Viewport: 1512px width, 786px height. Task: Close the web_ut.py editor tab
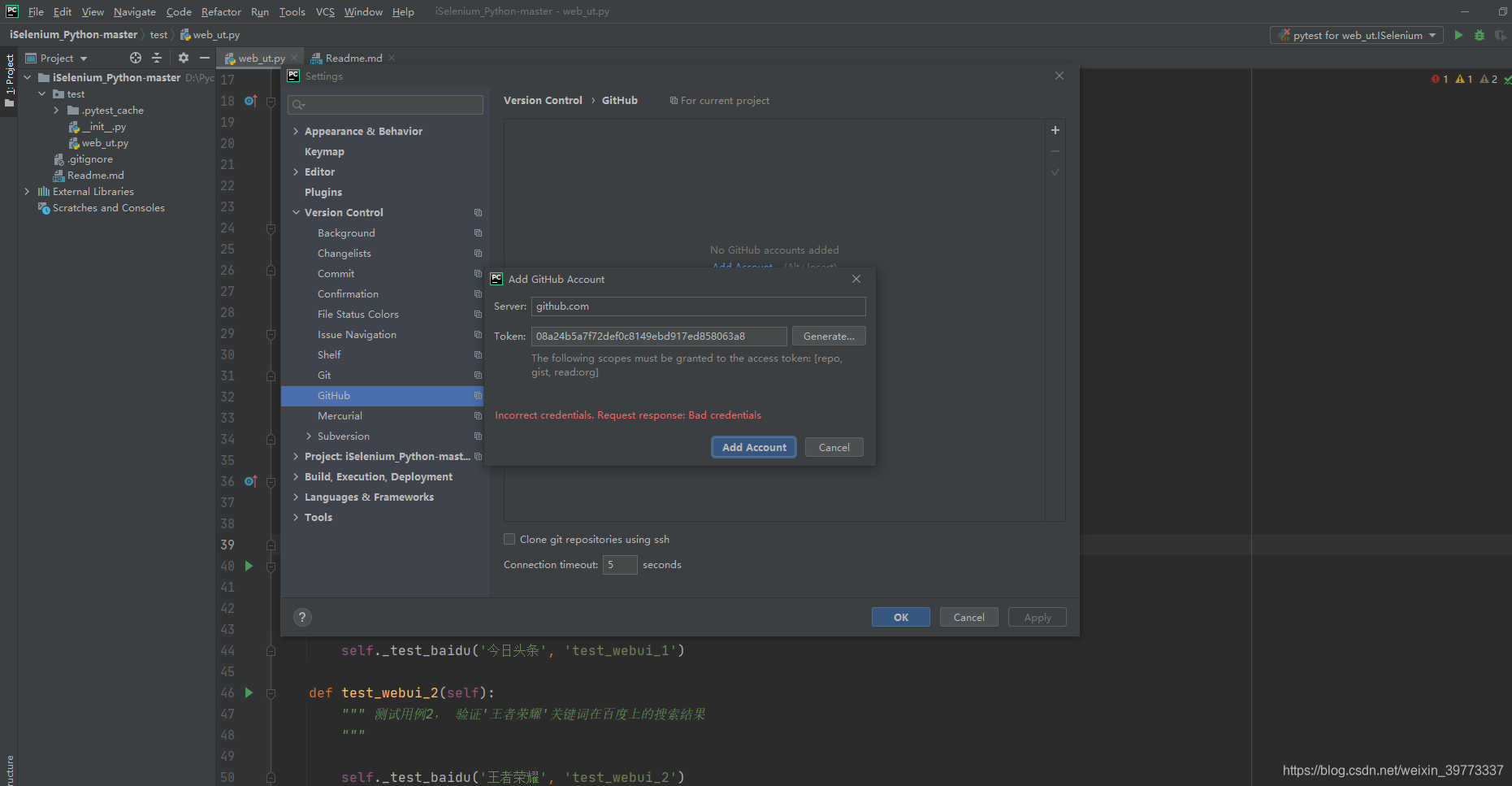(294, 58)
